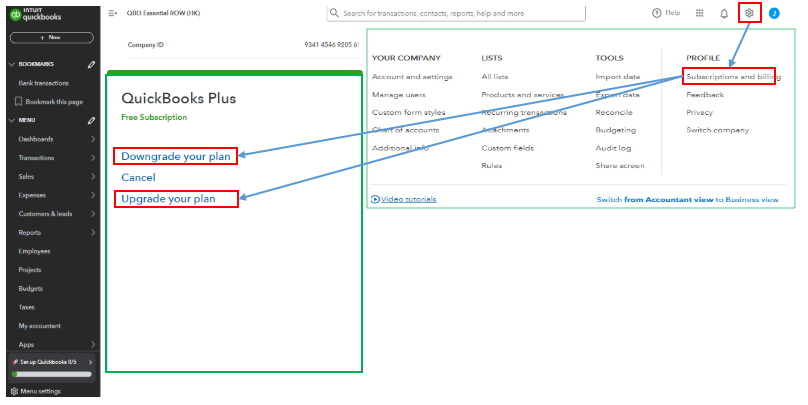
Task: Open Privacy under Profile
Action: 699,112
